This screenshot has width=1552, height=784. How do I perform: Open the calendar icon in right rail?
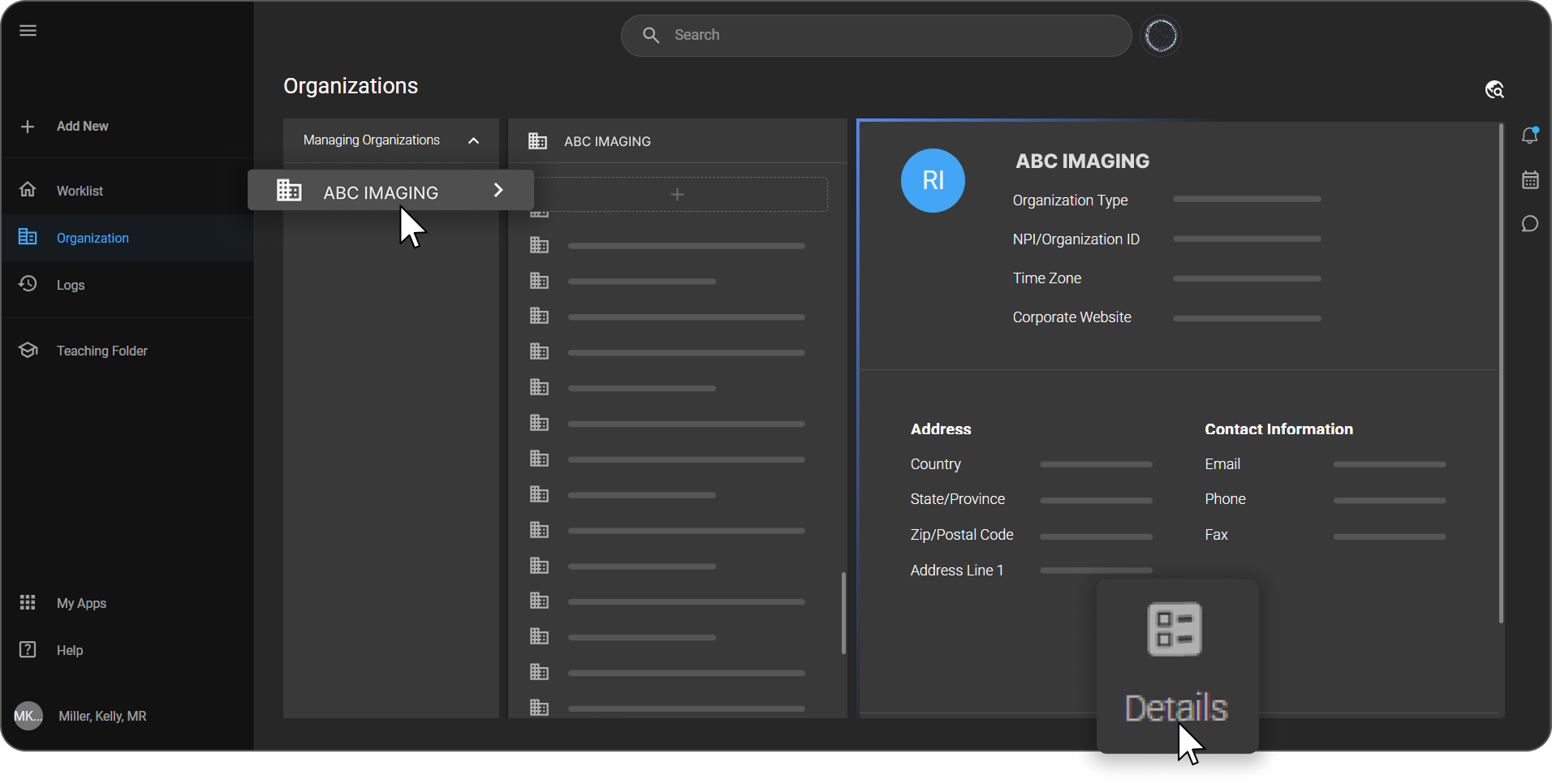[1529, 180]
